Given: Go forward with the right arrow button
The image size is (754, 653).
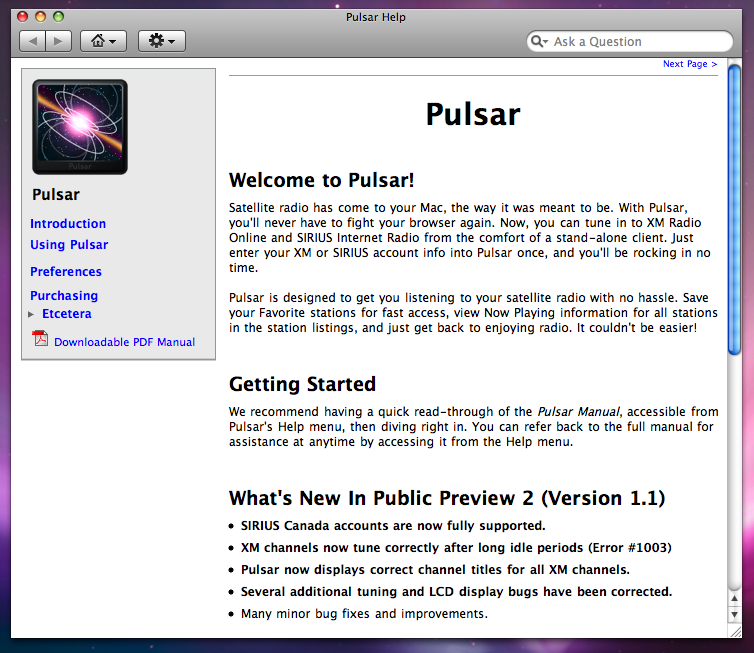Looking at the screenshot, I should pos(59,41).
